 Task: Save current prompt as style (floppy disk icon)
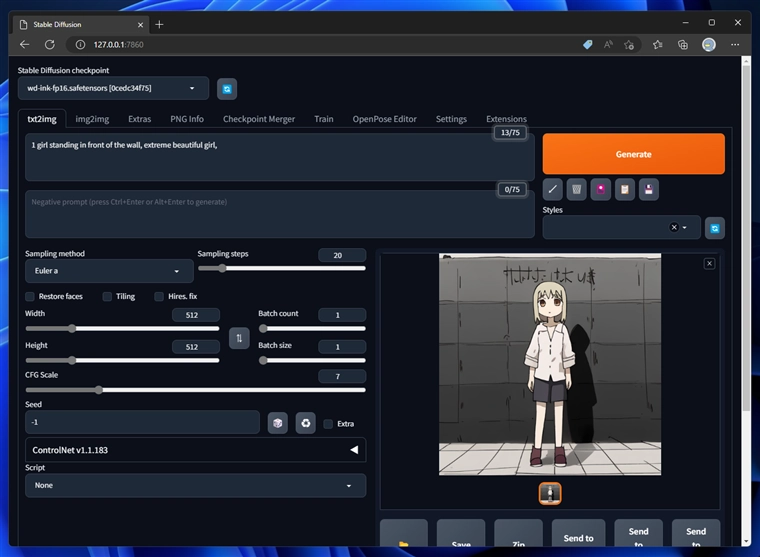coord(648,189)
